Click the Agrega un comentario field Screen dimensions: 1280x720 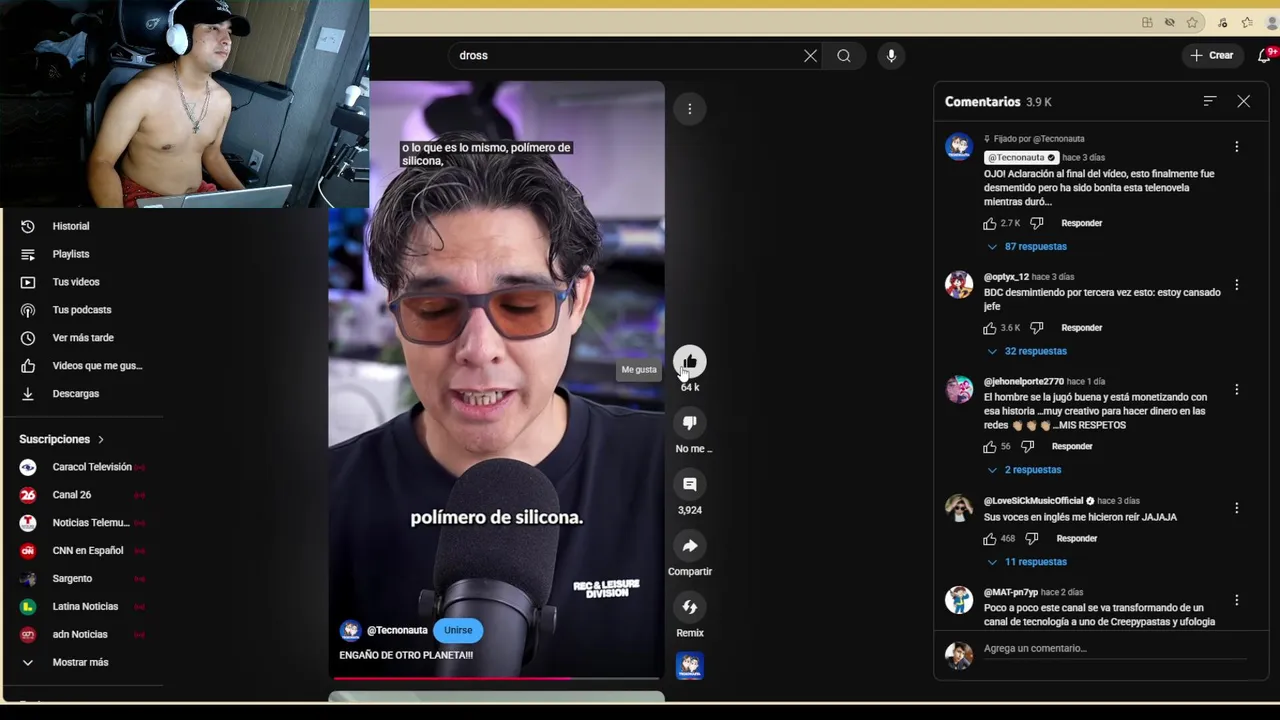coord(1115,649)
